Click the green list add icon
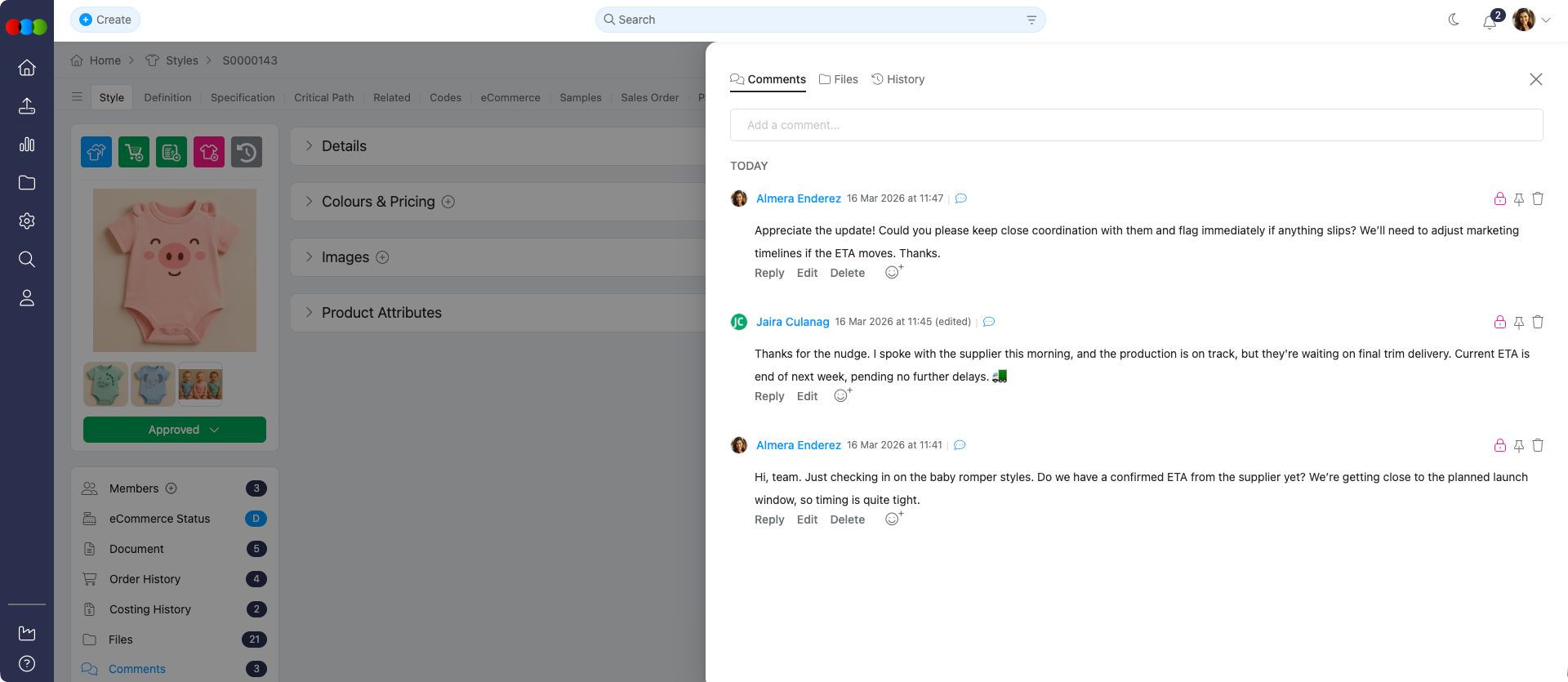This screenshot has height=682, width=1568. 171,152
